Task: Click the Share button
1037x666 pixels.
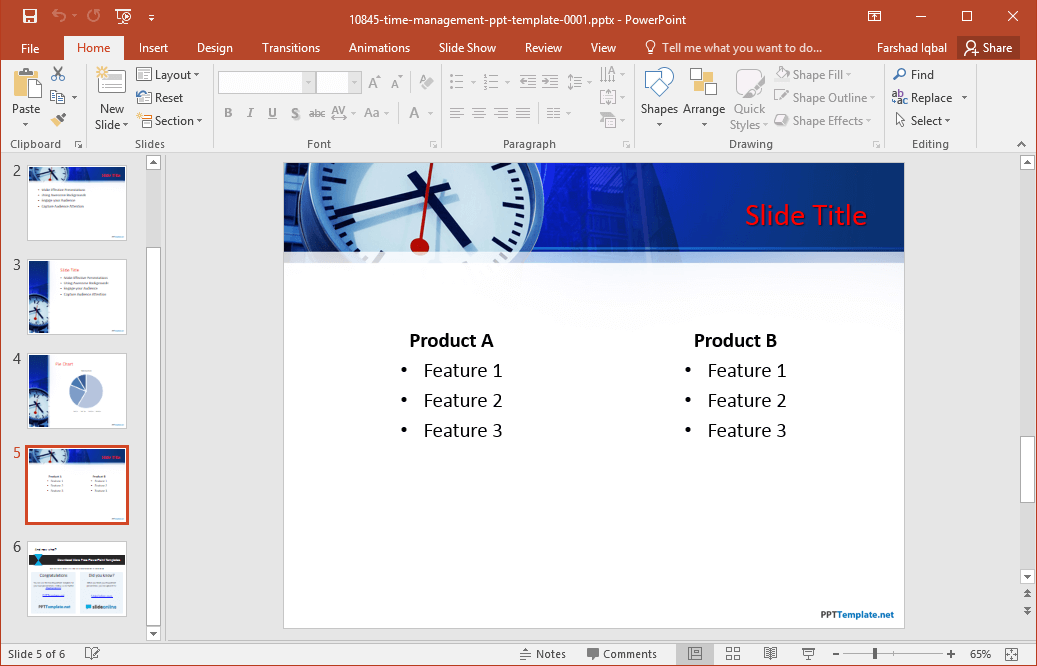Action: coord(988,47)
